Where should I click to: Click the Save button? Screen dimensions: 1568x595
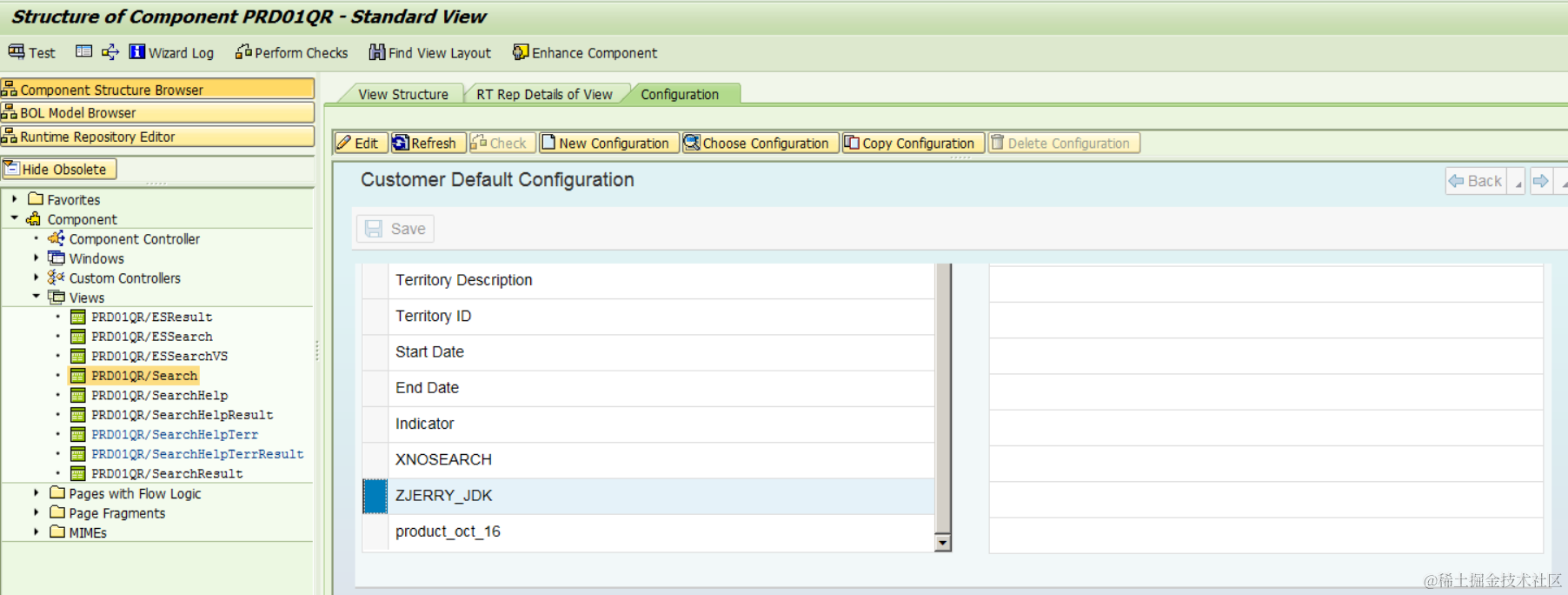click(395, 229)
